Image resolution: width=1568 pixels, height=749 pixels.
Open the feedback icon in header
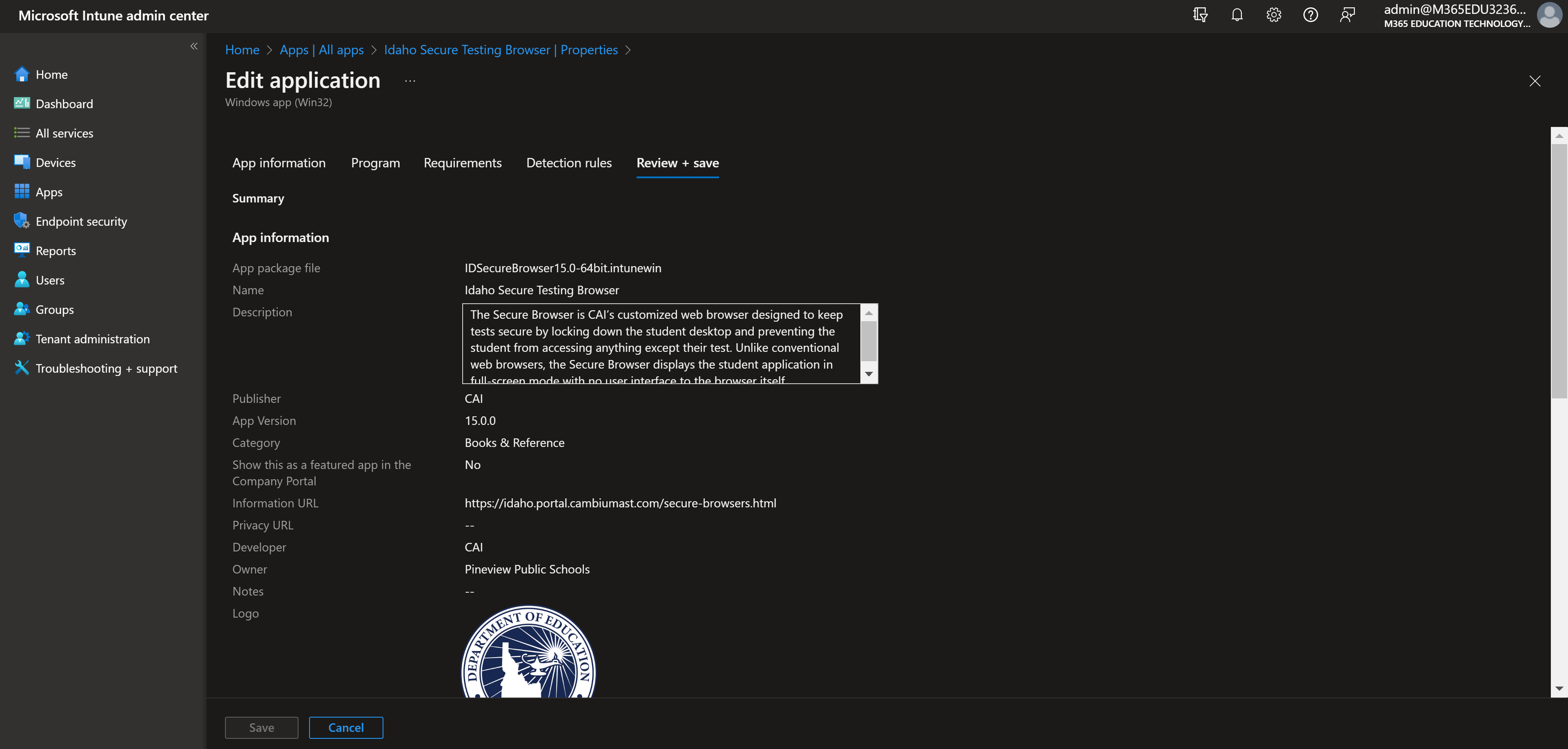(x=1347, y=15)
